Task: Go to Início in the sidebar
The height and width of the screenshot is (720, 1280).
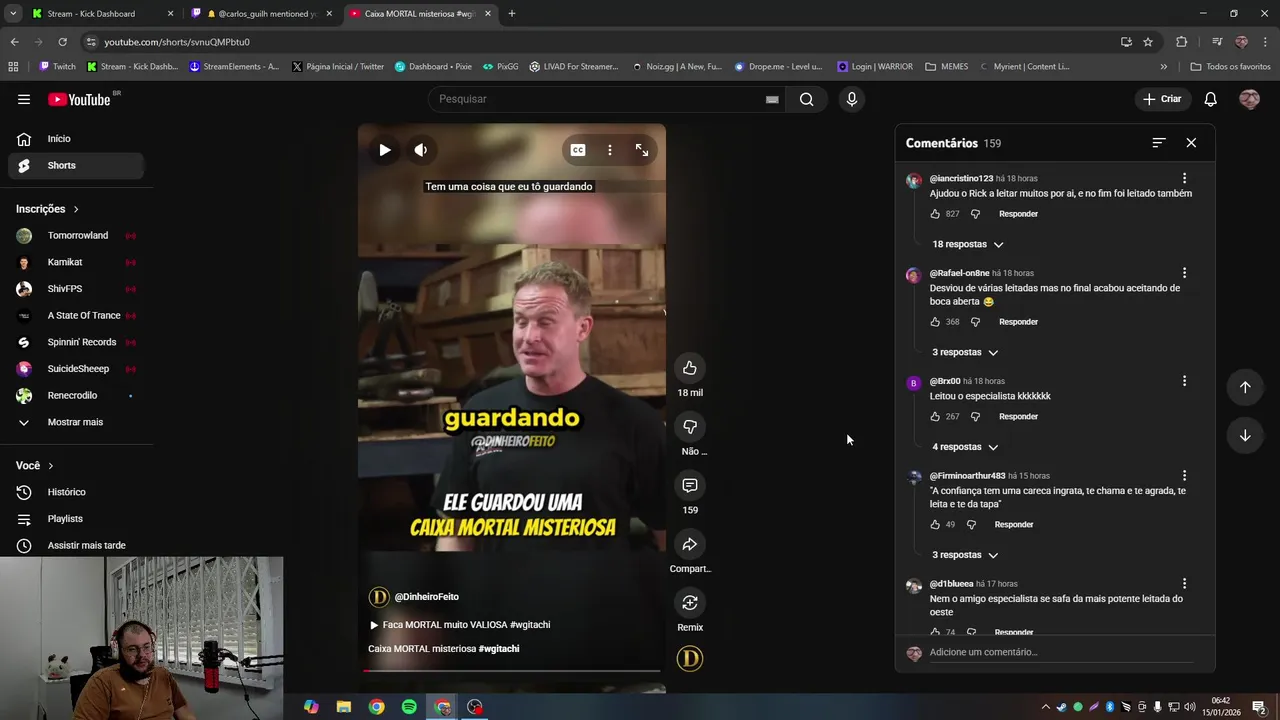Action: pos(76,139)
